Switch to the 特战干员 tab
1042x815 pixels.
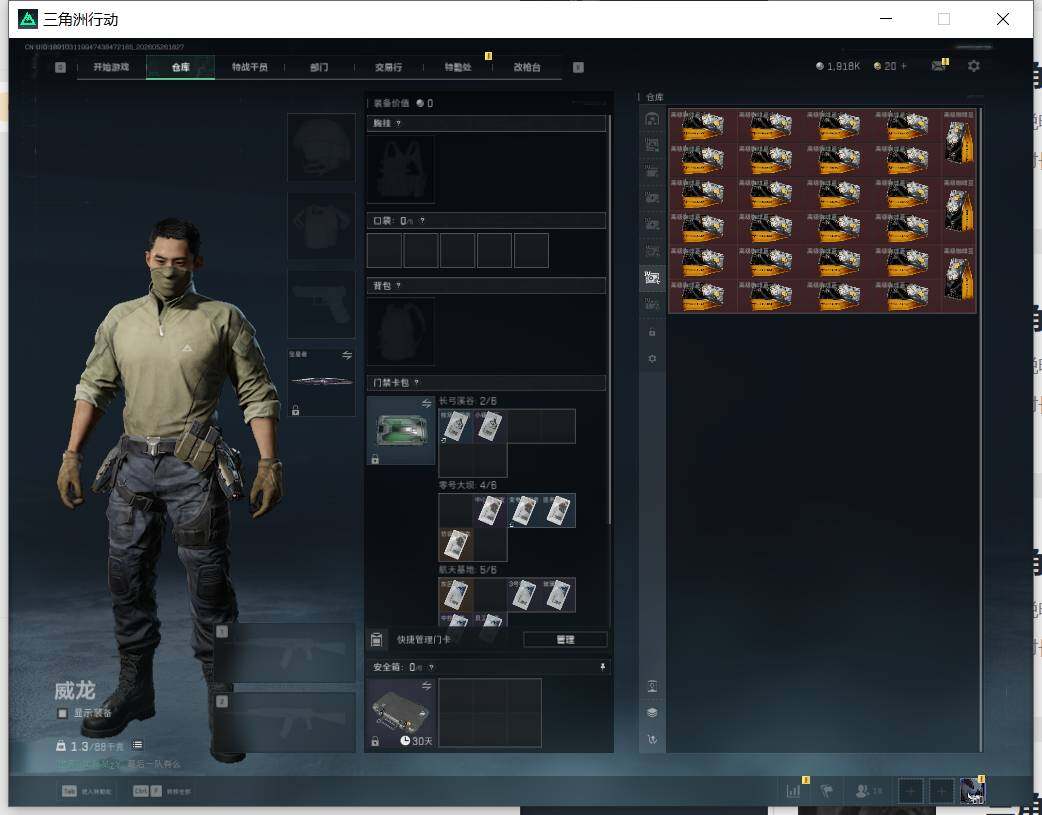249,67
